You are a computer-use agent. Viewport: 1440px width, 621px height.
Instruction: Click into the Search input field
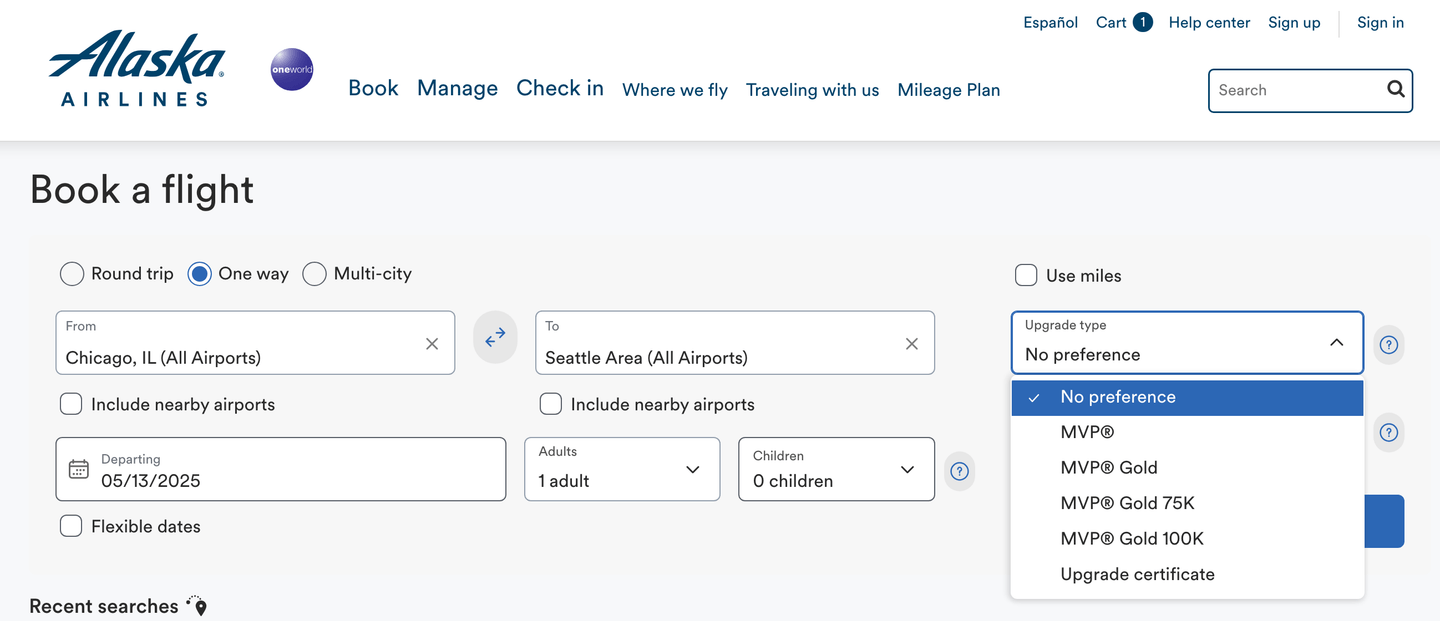[1295, 90]
